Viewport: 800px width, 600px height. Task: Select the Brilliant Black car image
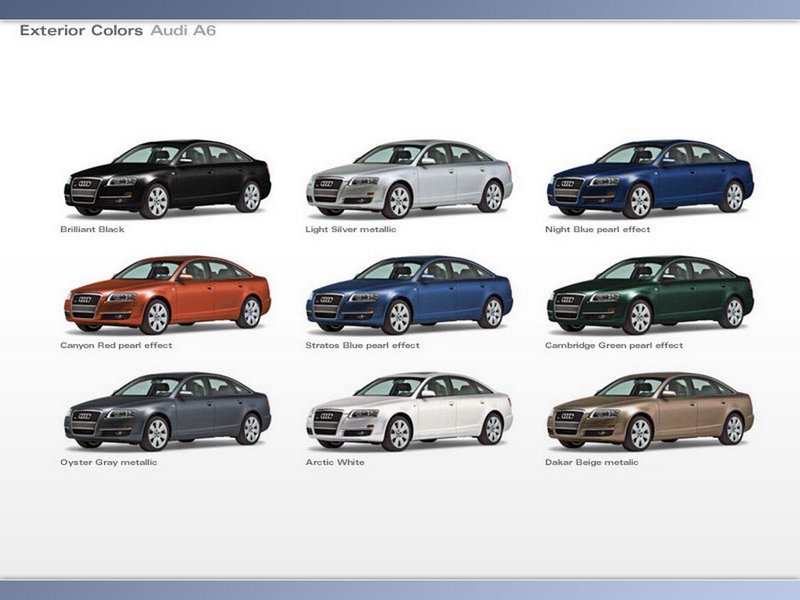(167, 179)
